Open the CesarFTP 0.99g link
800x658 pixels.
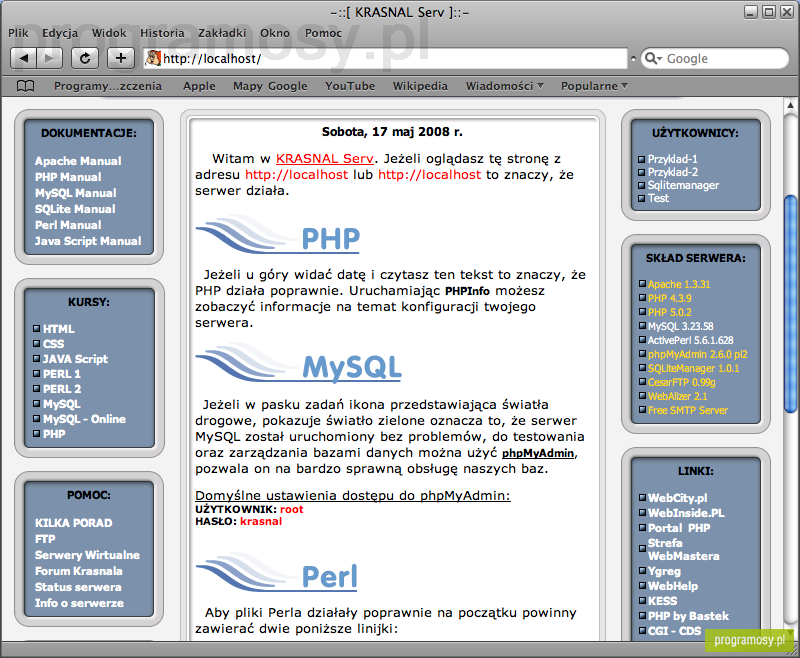pos(682,383)
